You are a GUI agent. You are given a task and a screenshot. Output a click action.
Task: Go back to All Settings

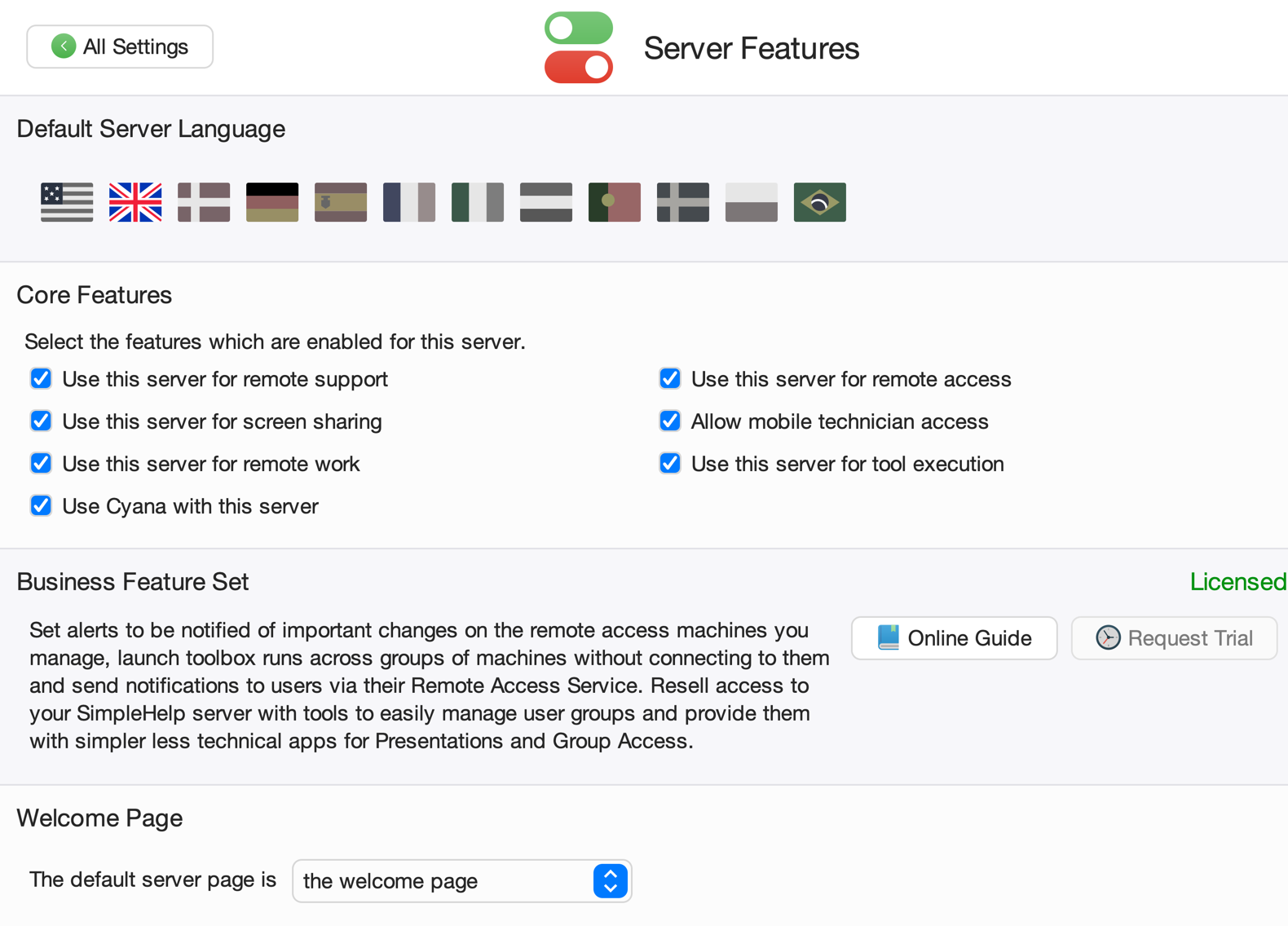click(x=120, y=46)
